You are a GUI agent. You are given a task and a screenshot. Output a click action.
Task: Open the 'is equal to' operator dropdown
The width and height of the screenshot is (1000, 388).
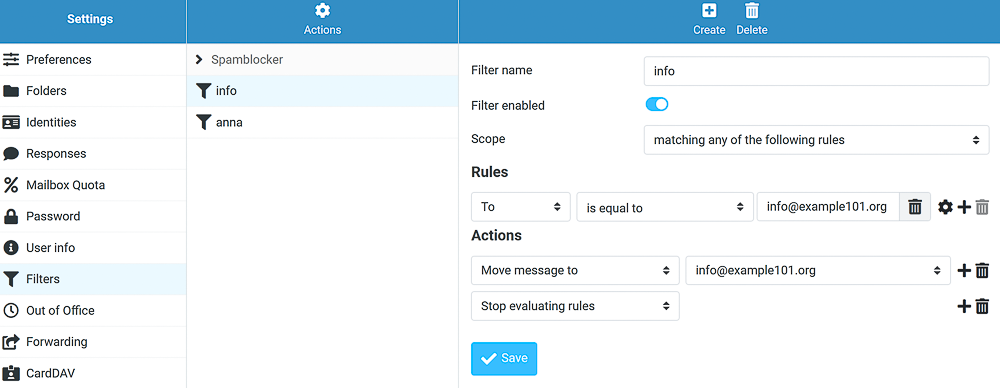click(x=665, y=207)
